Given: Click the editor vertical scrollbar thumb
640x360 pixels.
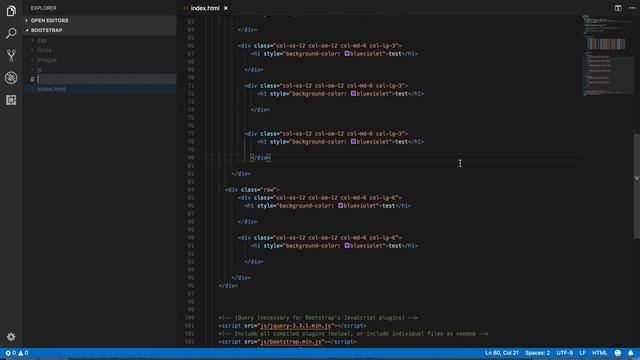Looking at the screenshot, I should (637, 186).
